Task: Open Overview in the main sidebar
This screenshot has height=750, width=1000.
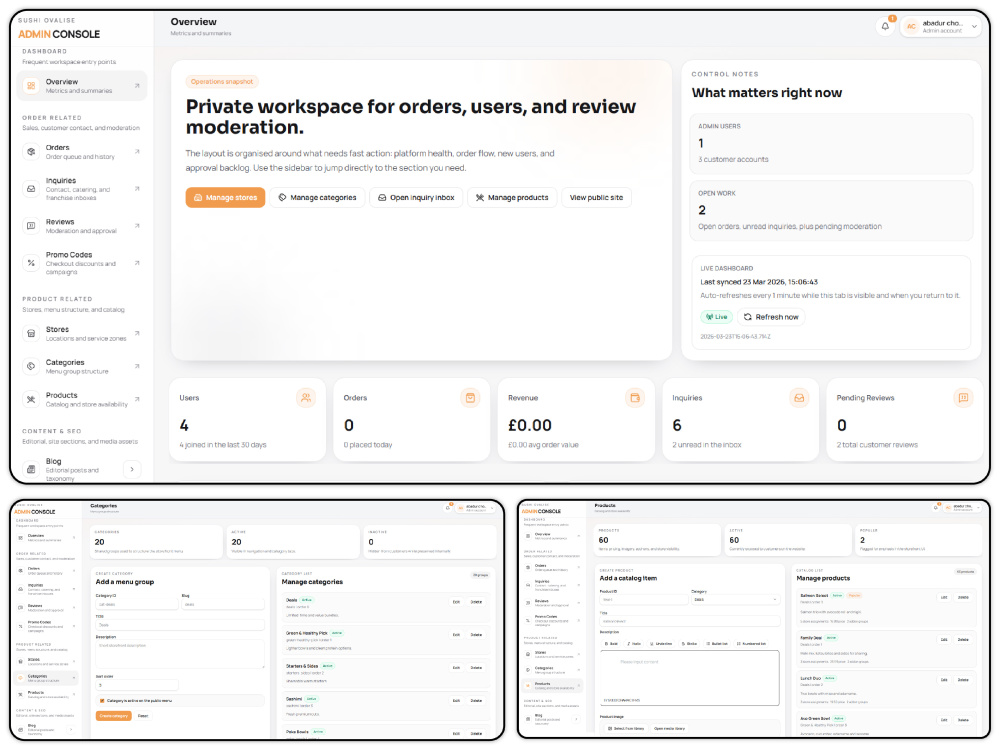Action: click(x=82, y=86)
